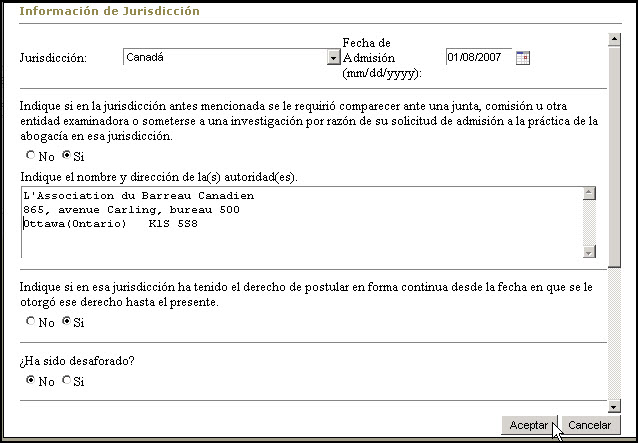Click the address textarea scrollbar track
The height and width of the screenshot is (443, 638).
589,222
